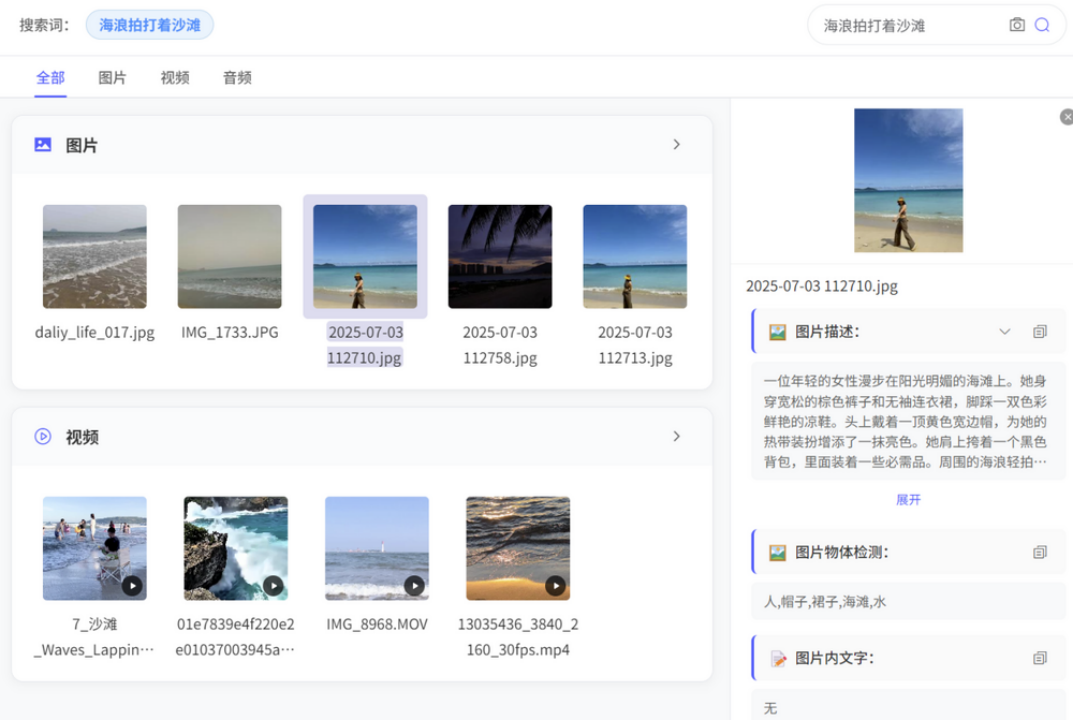
Task: Open the 视频 tab
Action: (175, 78)
